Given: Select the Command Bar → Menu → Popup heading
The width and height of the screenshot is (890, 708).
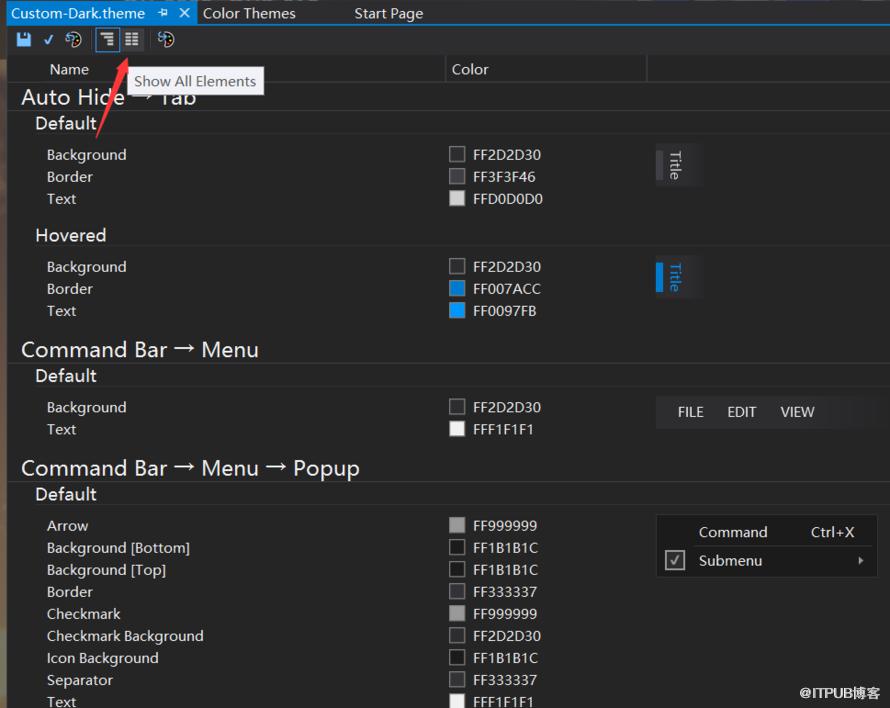Looking at the screenshot, I should click(190, 468).
